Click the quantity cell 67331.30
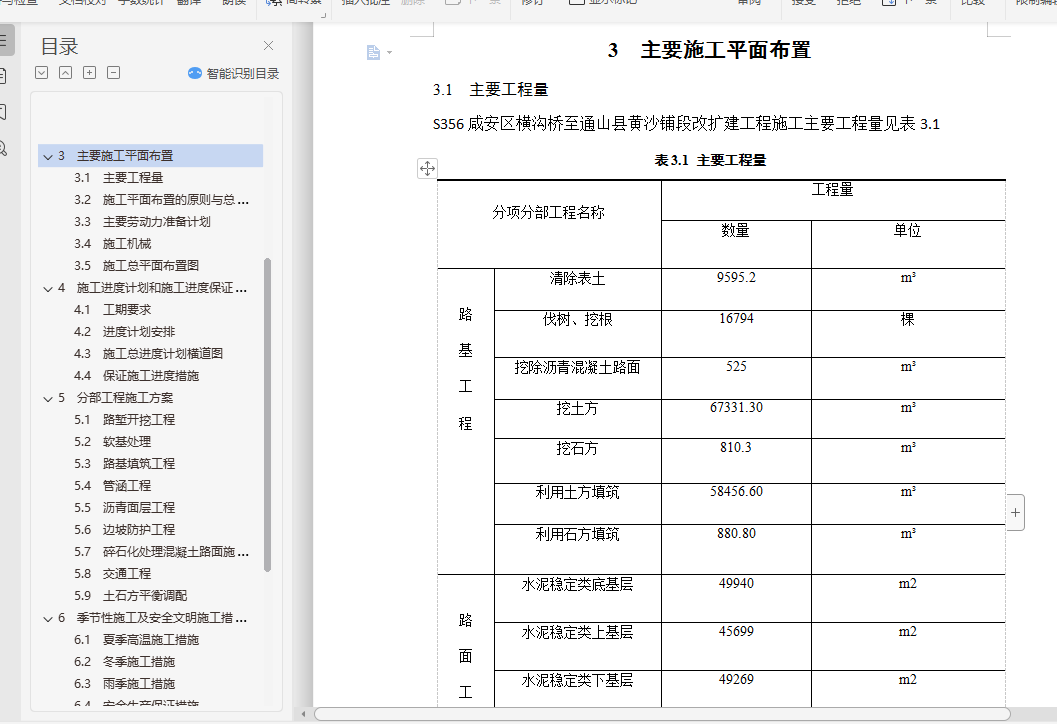This screenshot has height=724, width=1057. (736, 419)
